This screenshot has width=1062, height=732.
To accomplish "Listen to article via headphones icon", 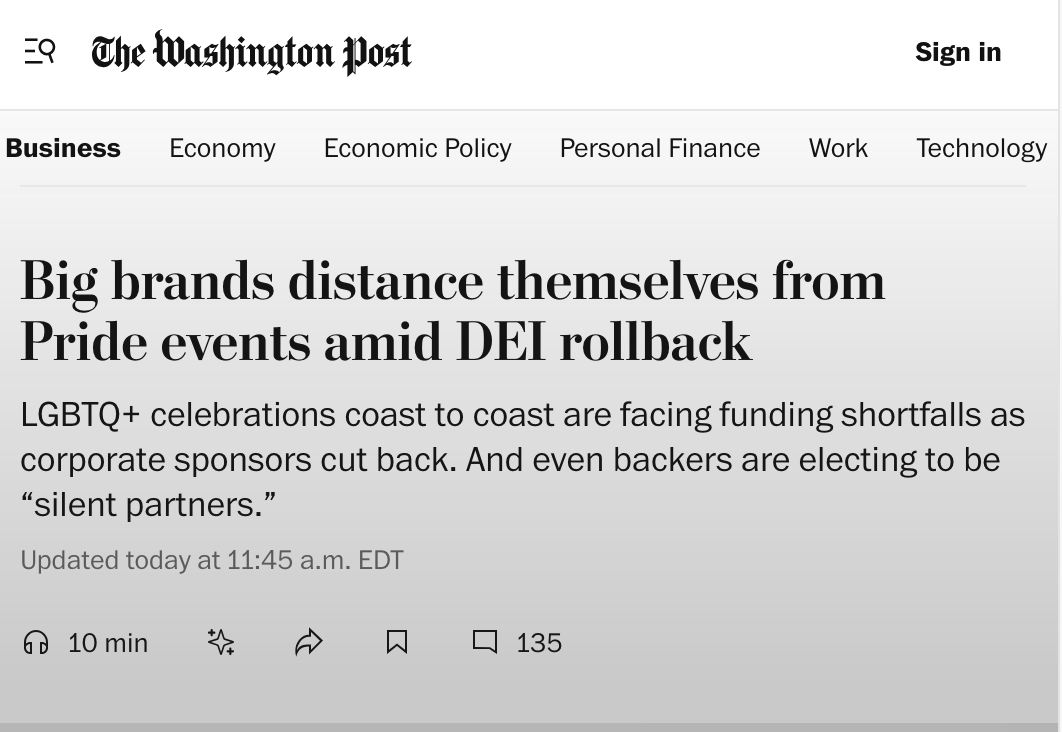I will click(36, 642).
